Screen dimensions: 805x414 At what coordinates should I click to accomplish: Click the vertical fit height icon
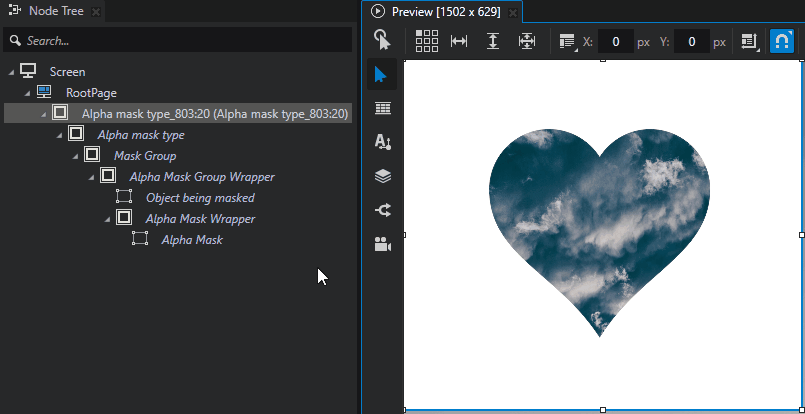(493, 41)
